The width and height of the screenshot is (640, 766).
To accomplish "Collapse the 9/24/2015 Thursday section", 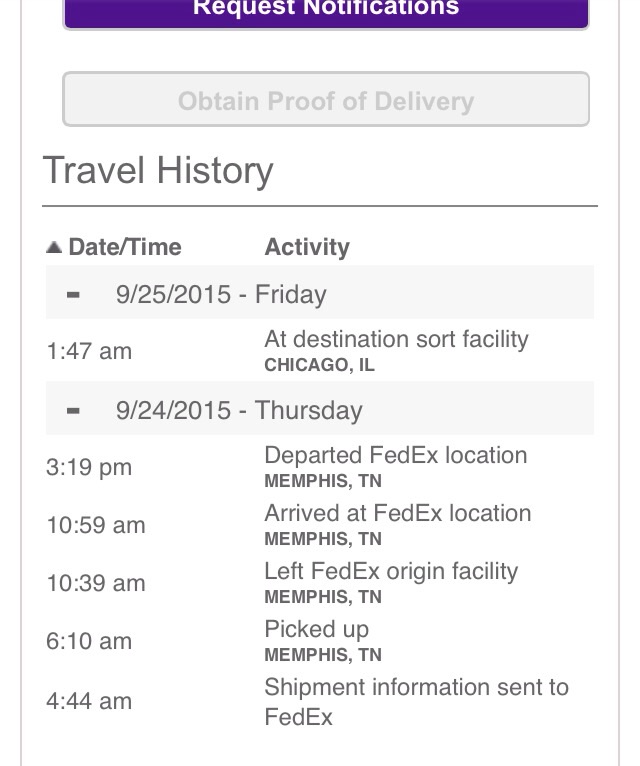I will coord(73,410).
